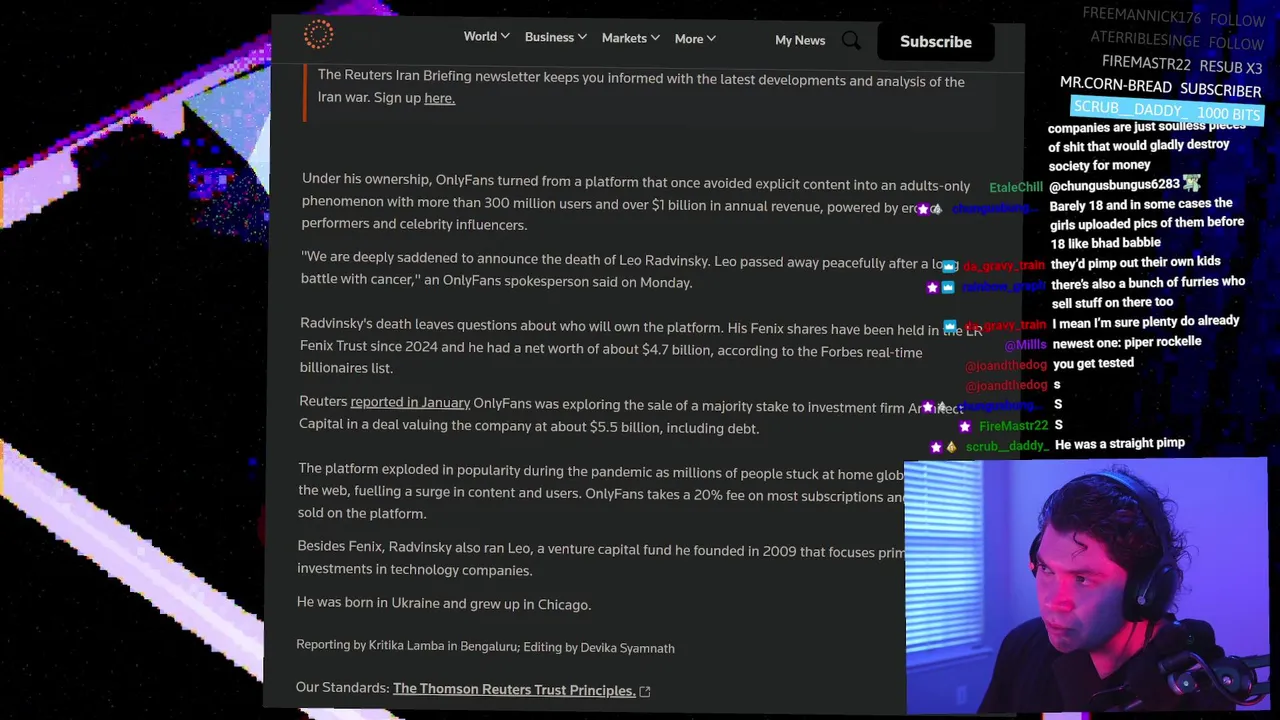This screenshot has width=1280, height=720.
Task: Click the Reuters logo icon
Action: (319, 35)
